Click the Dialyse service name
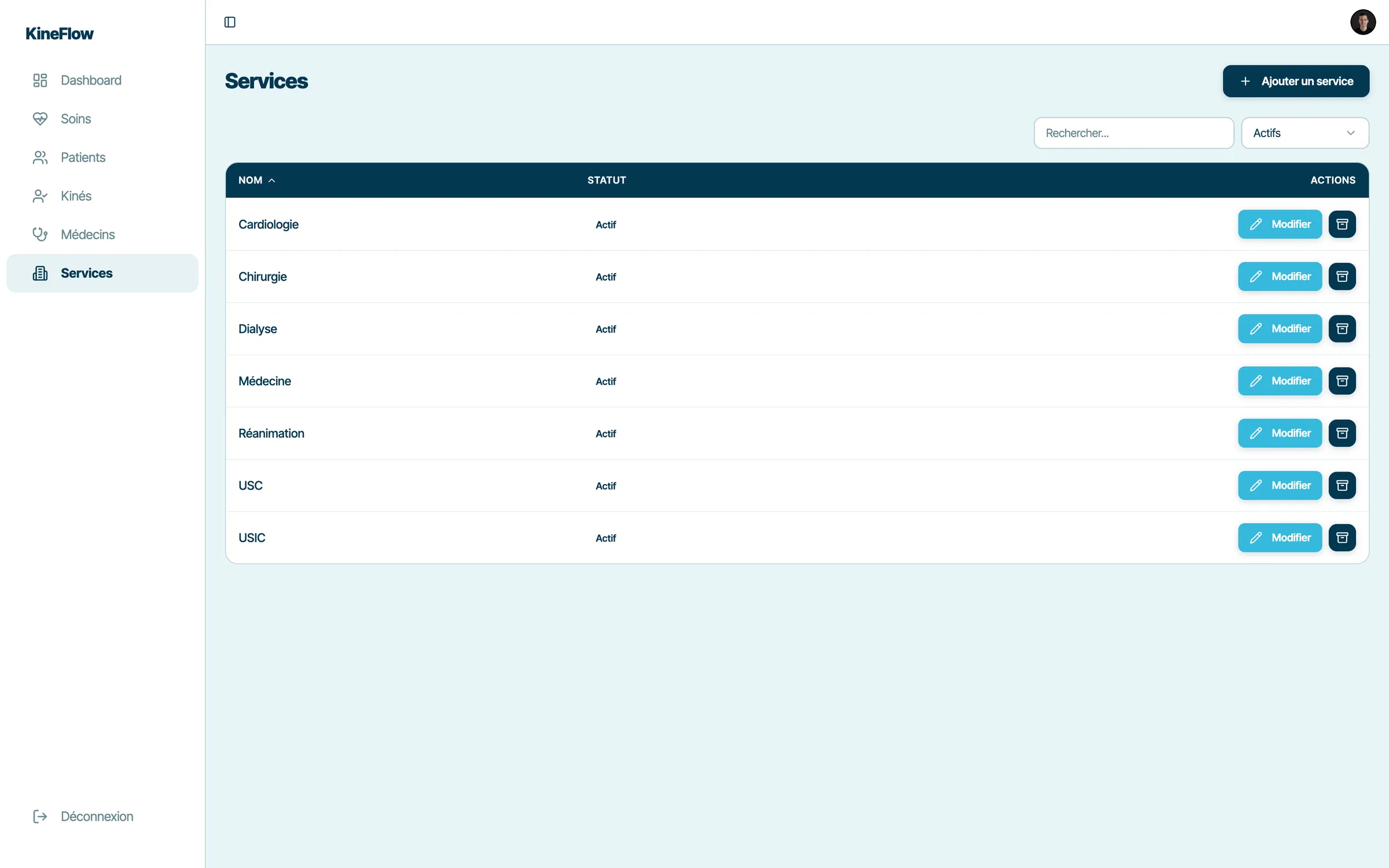This screenshot has height=868, width=1389. 258,329
